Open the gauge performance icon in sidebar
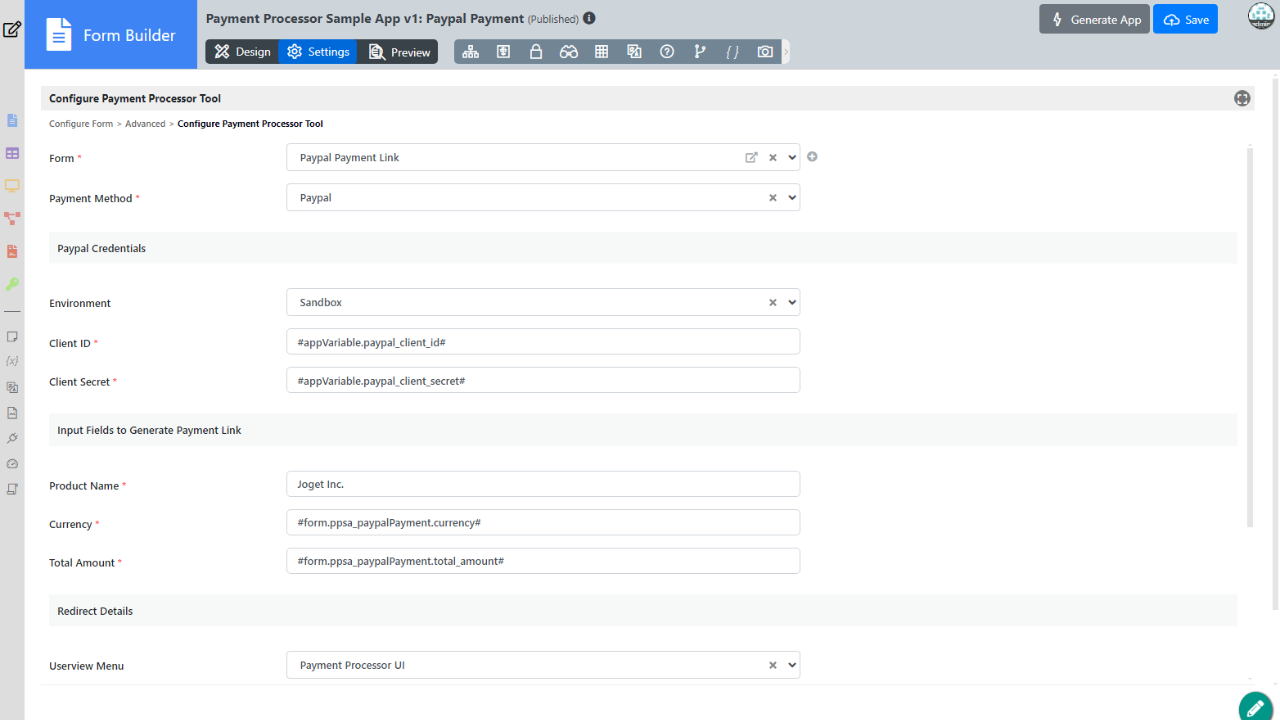 pos(12,464)
